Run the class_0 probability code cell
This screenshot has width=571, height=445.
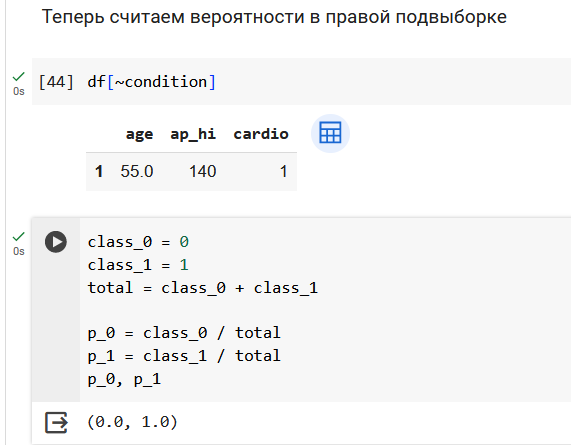pos(56,242)
